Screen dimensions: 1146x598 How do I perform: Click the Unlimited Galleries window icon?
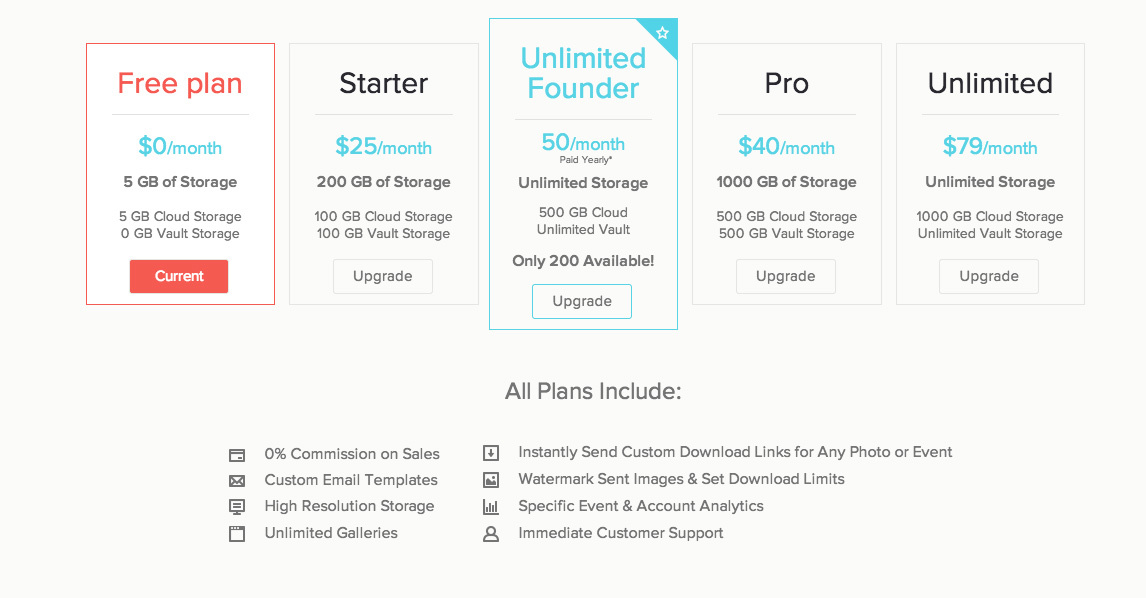click(237, 534)
